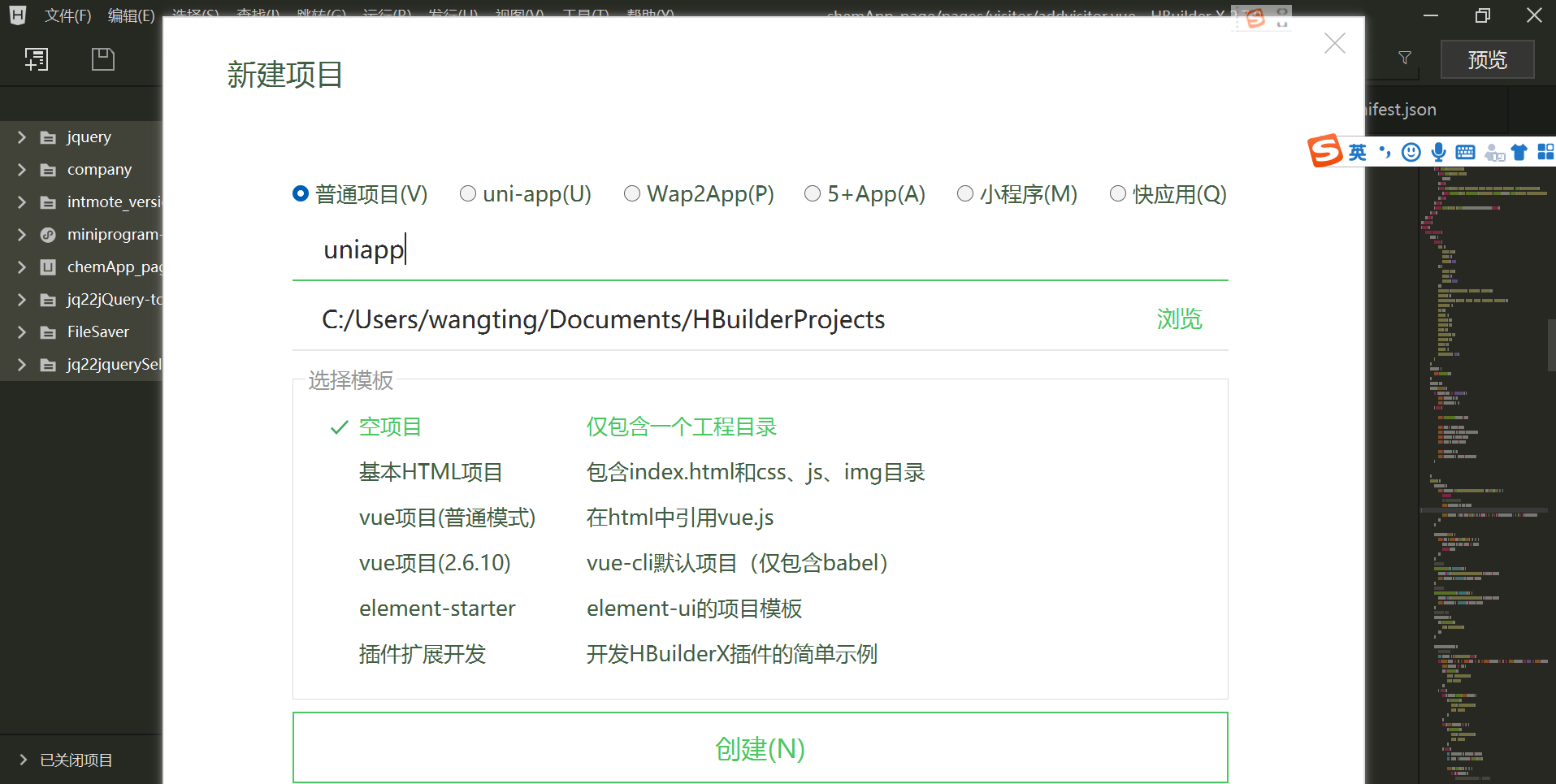Restore down the HBuilder X window
The height and width of the screenshot is (784, 1556).
tap(1483, 15)
